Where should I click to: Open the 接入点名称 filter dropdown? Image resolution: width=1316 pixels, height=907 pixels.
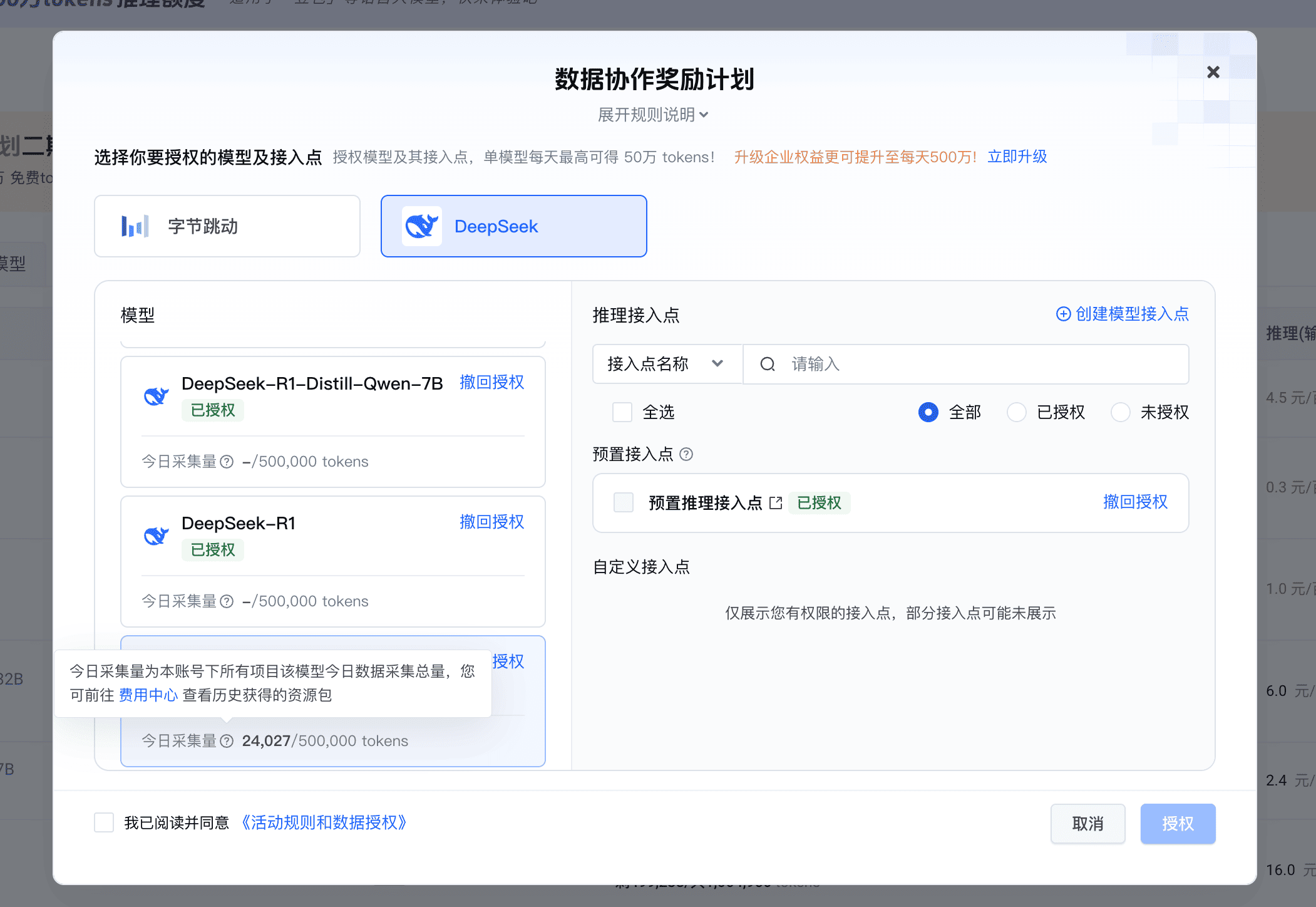(667, 364)
